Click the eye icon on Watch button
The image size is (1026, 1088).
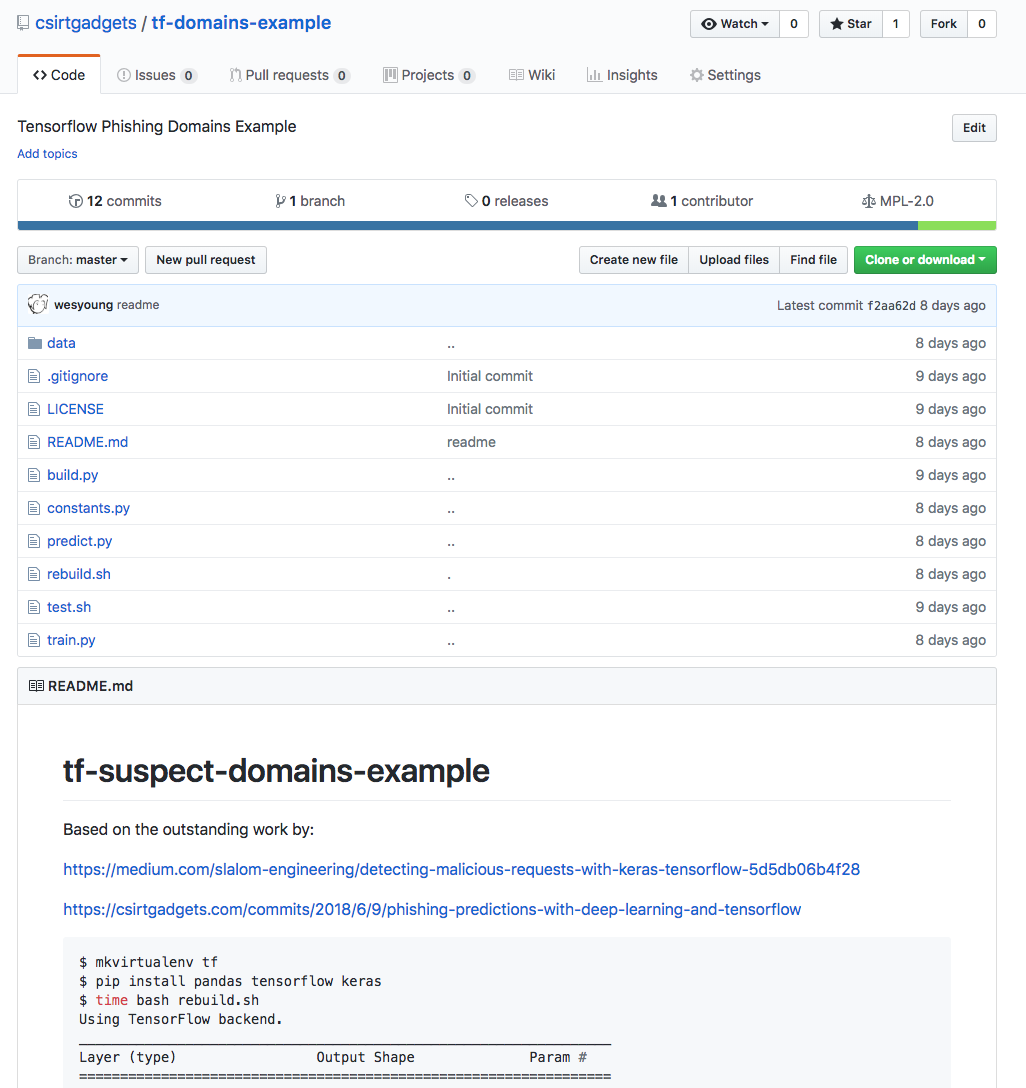tap(708, 24)
